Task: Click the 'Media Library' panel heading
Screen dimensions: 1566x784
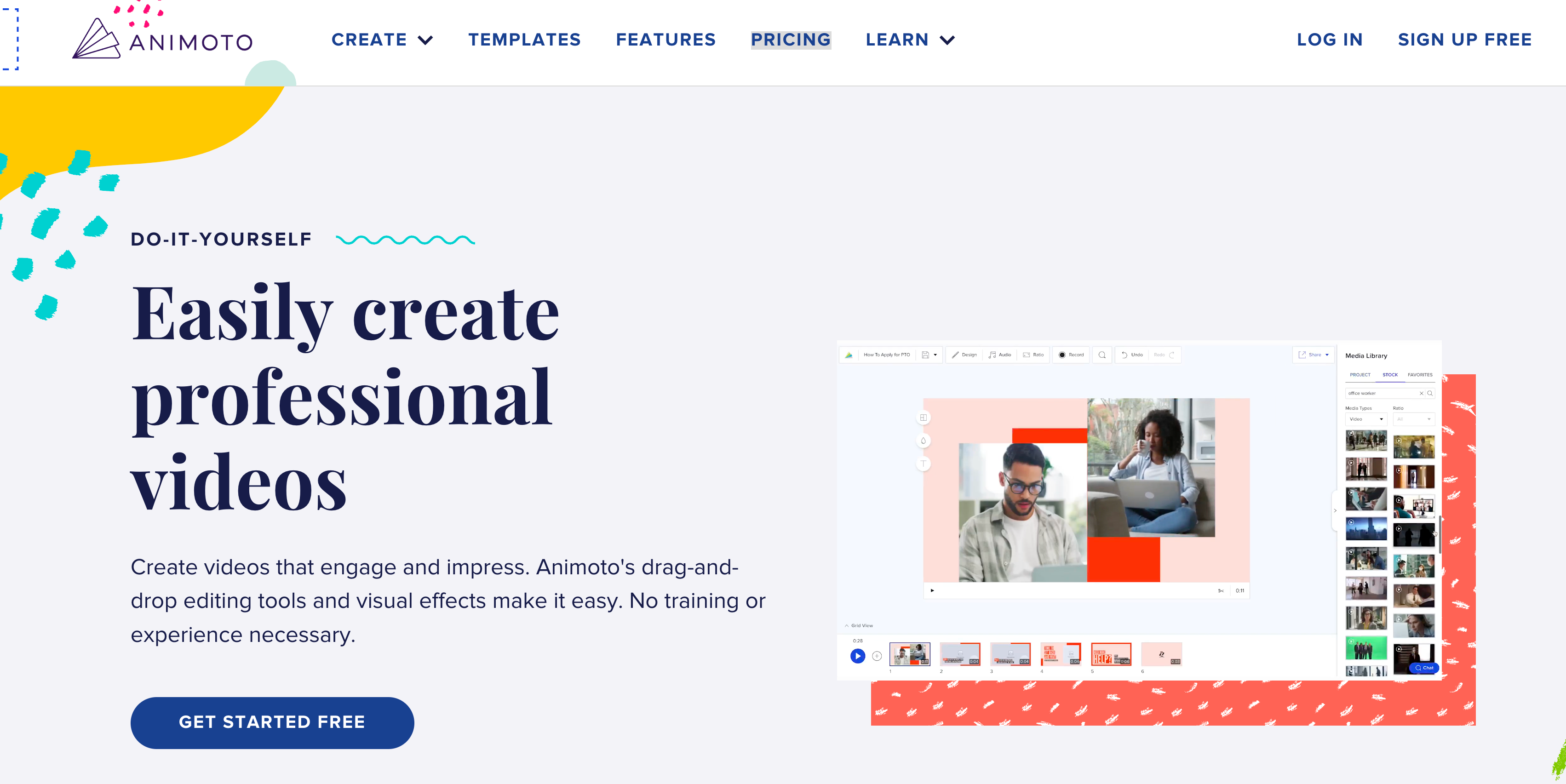Action: tap(1366, 355)
